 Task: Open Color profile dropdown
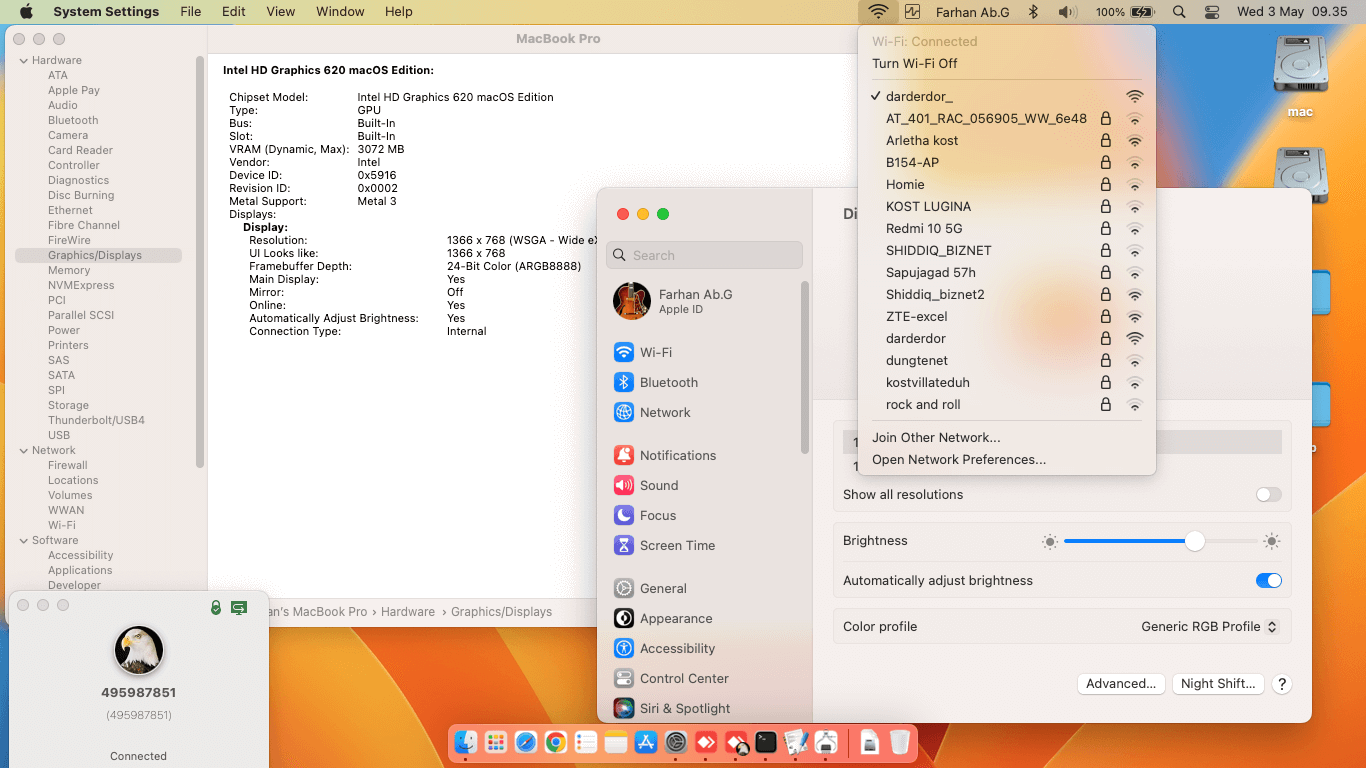[1209, 626]
